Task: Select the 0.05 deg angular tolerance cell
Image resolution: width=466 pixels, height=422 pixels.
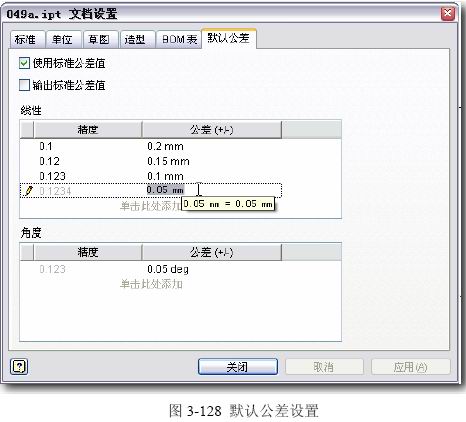Action: [168, 269]
